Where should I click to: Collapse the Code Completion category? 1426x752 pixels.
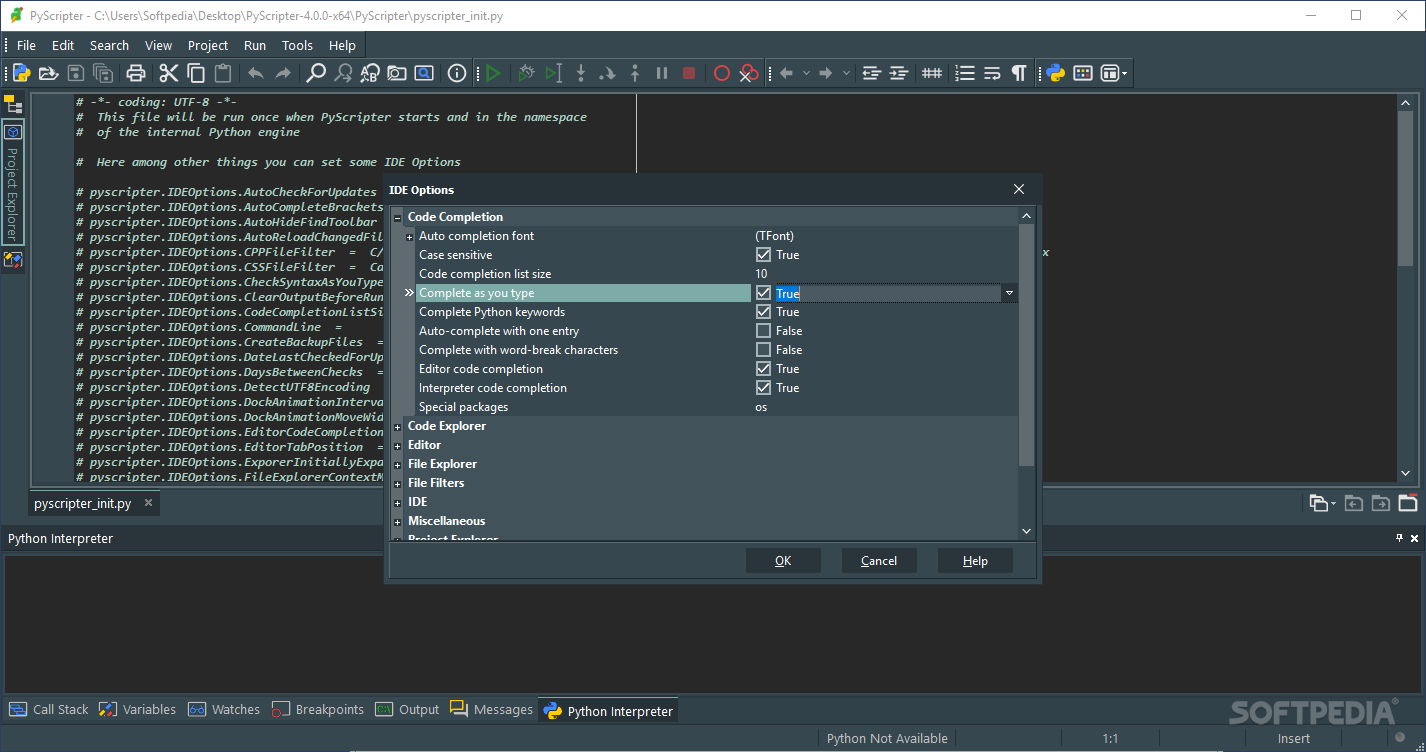pyautogui.click(x=397, y=218)
